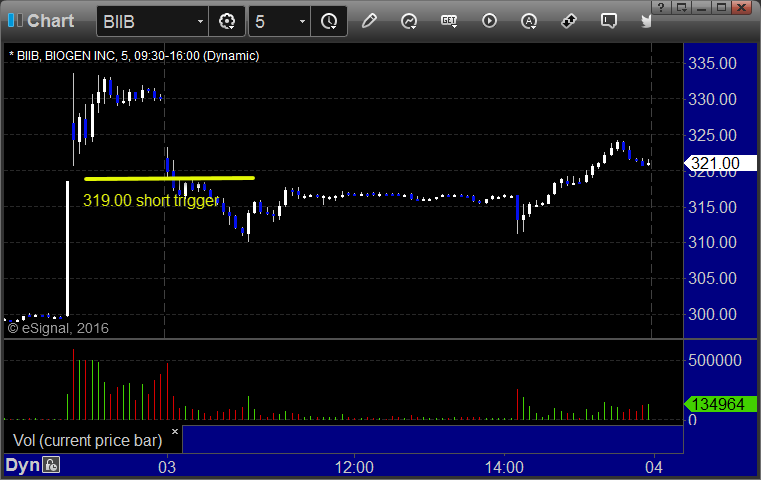
Task: Click the '319.00 short trigger' text annotation
Action: coord(151,200)
